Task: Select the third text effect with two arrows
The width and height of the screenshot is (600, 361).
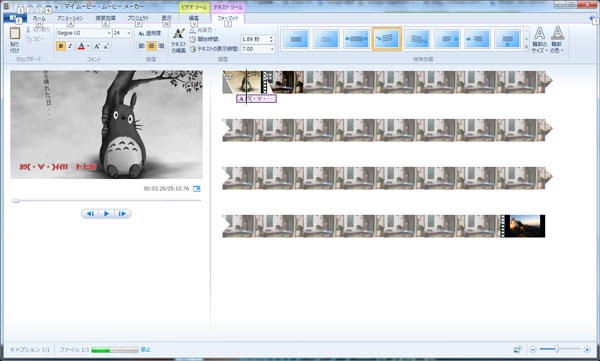Action: 356,39
